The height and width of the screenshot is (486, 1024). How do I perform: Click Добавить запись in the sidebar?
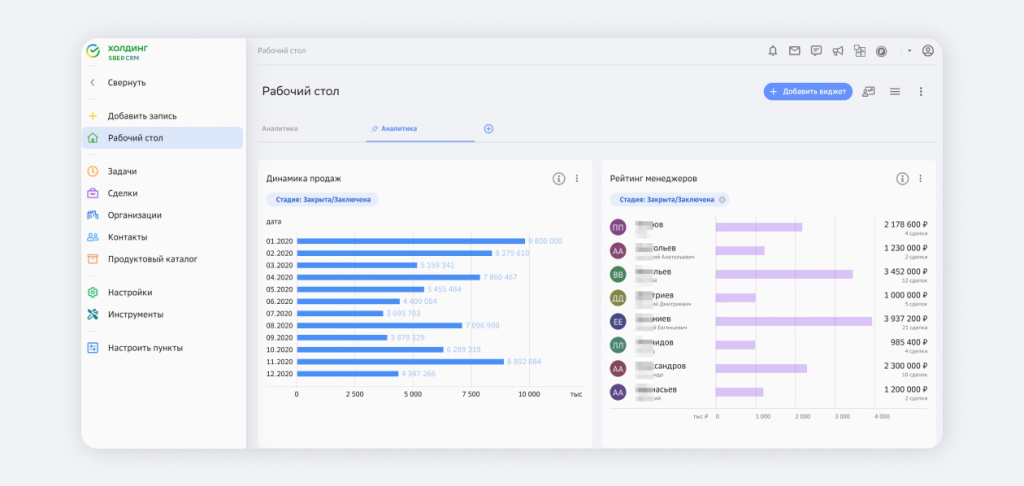pyautogui.click(x=142, y=116)
